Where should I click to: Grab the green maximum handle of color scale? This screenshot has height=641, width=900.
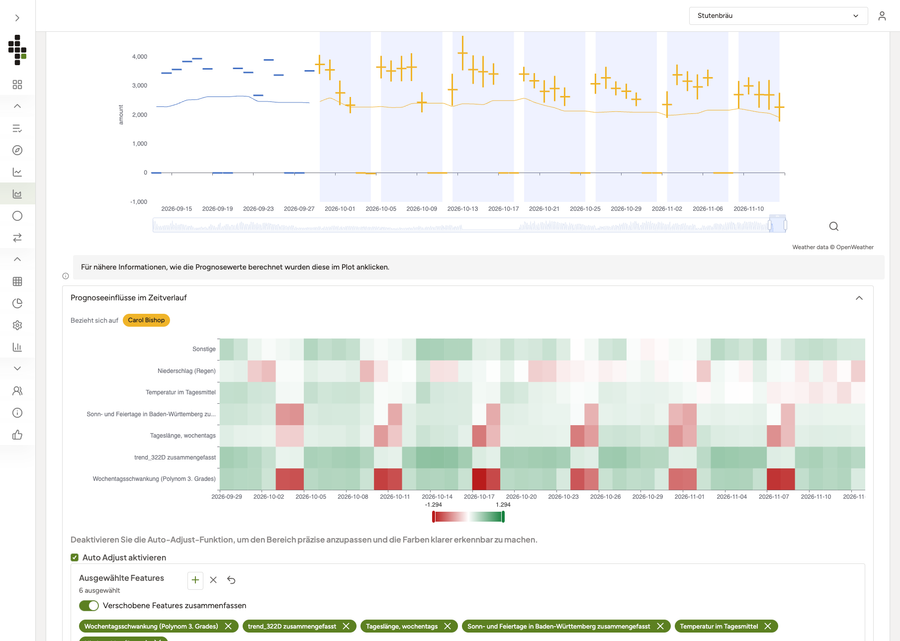coord(503,517)
